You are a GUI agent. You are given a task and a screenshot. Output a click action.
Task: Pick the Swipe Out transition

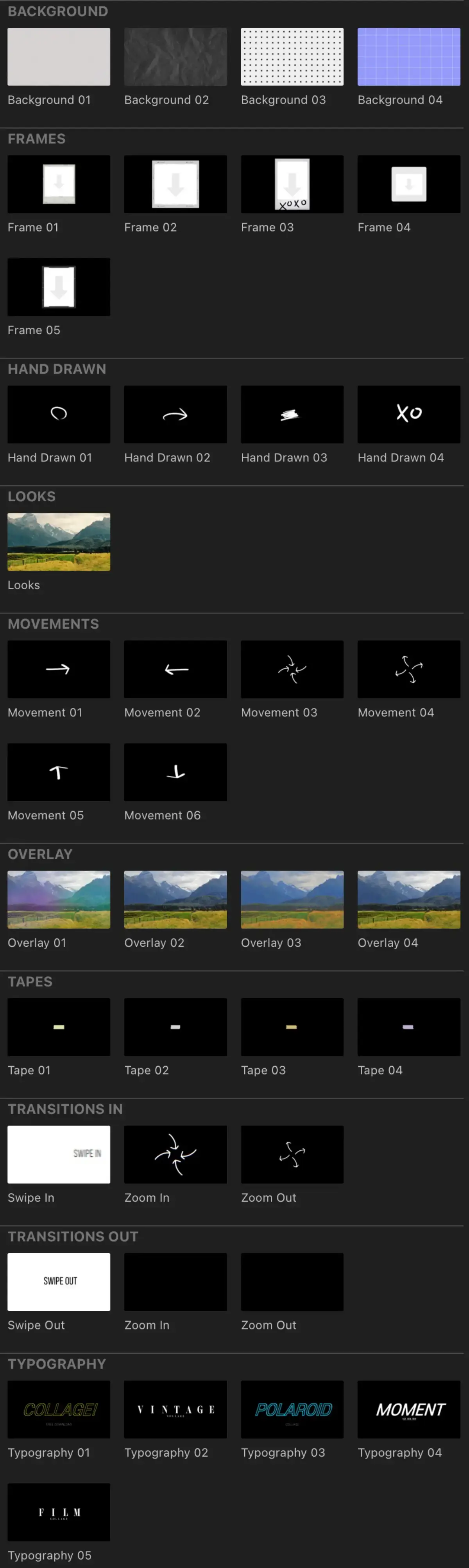59,1281
